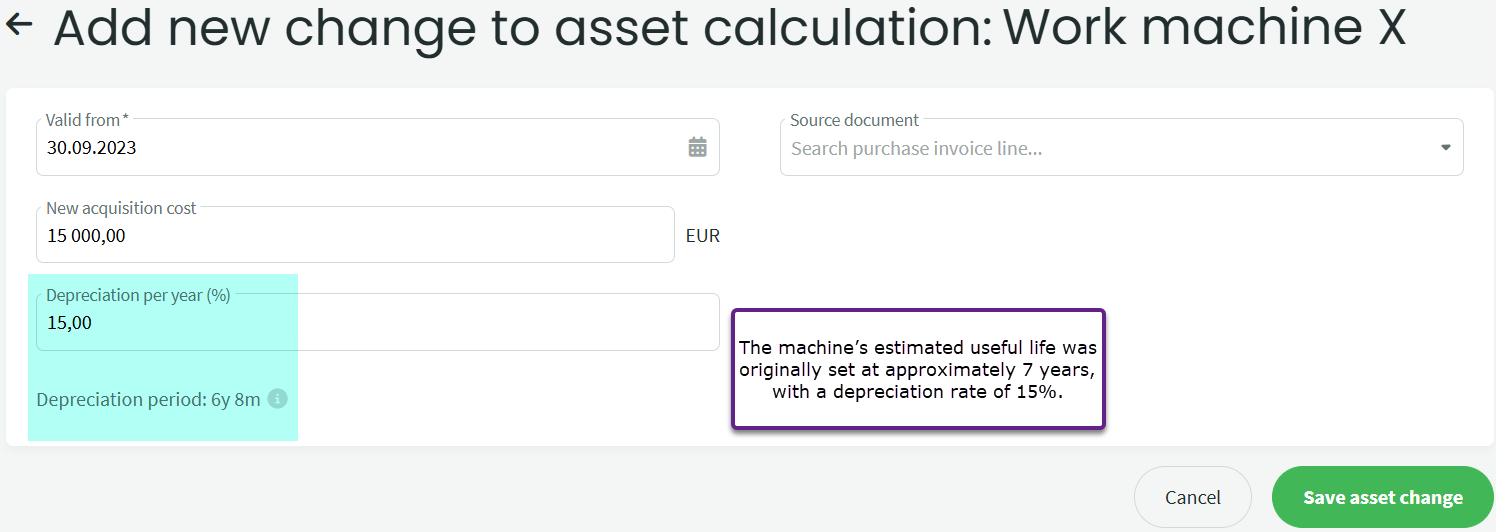This screenshot has height=532, width=1496.
Task: Click the Search purchase invoice line box
Action: [x=1100, y=149]
